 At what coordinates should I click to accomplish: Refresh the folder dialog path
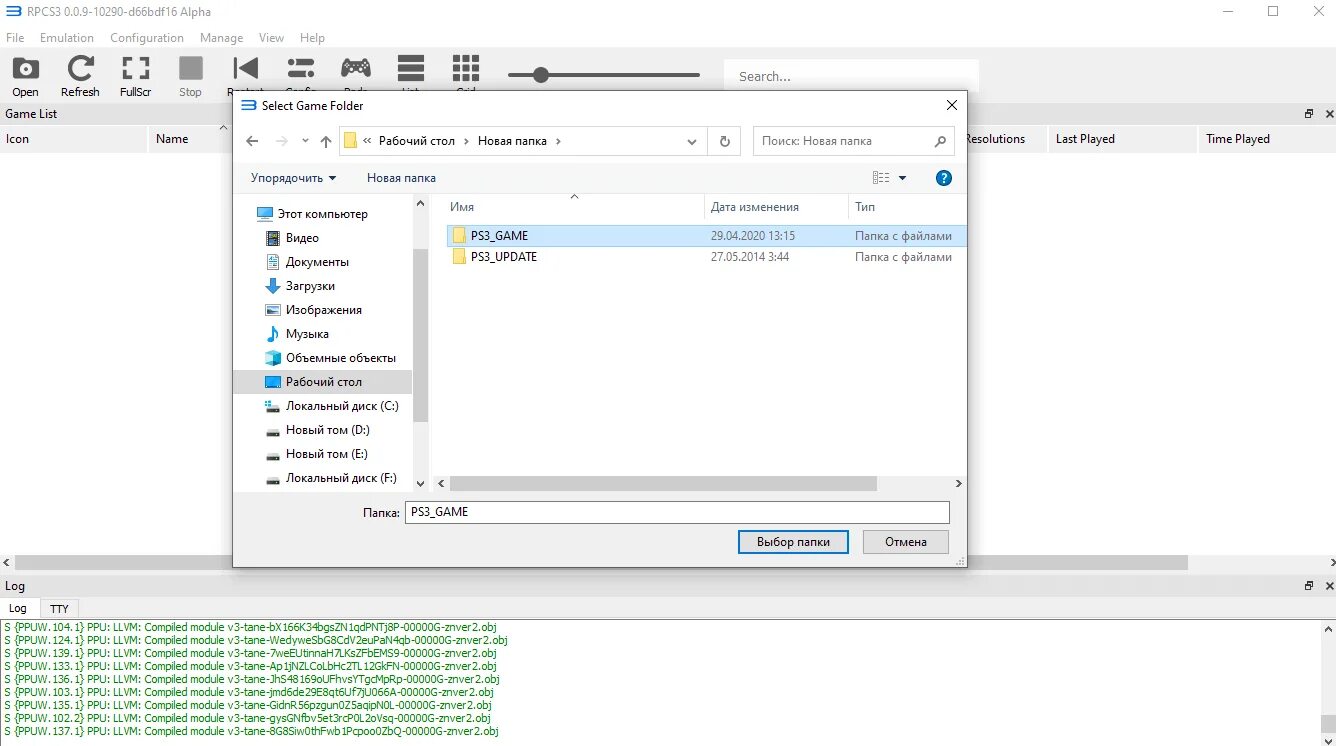724,141
